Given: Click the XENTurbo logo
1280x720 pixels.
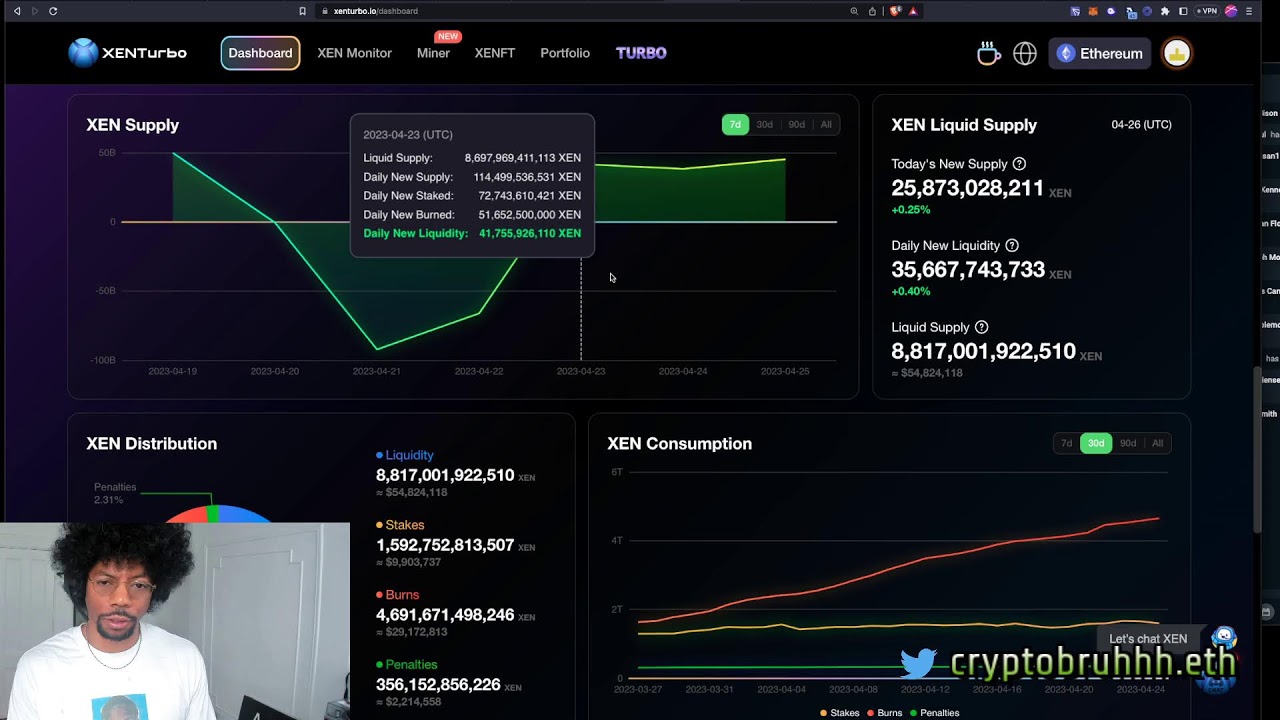Looking at the screenshot, I should pos(128,53).
